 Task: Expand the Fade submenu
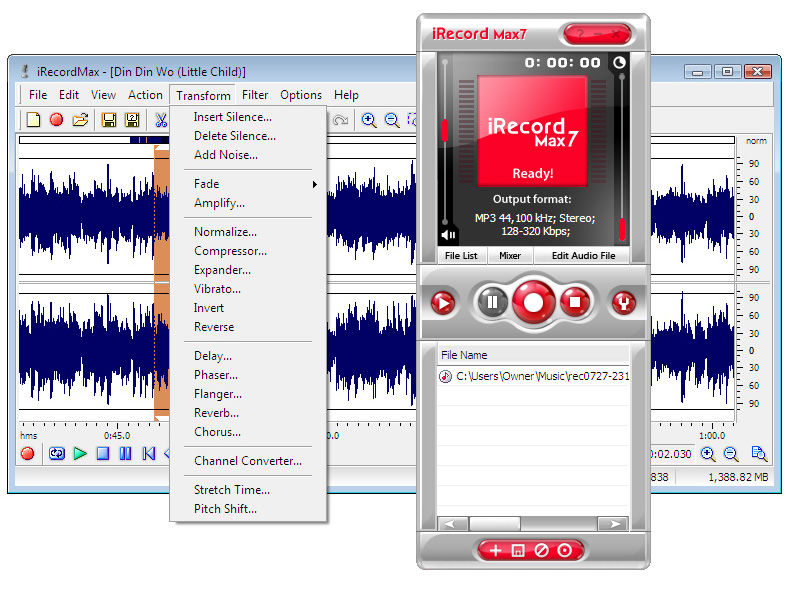[248, 184]
